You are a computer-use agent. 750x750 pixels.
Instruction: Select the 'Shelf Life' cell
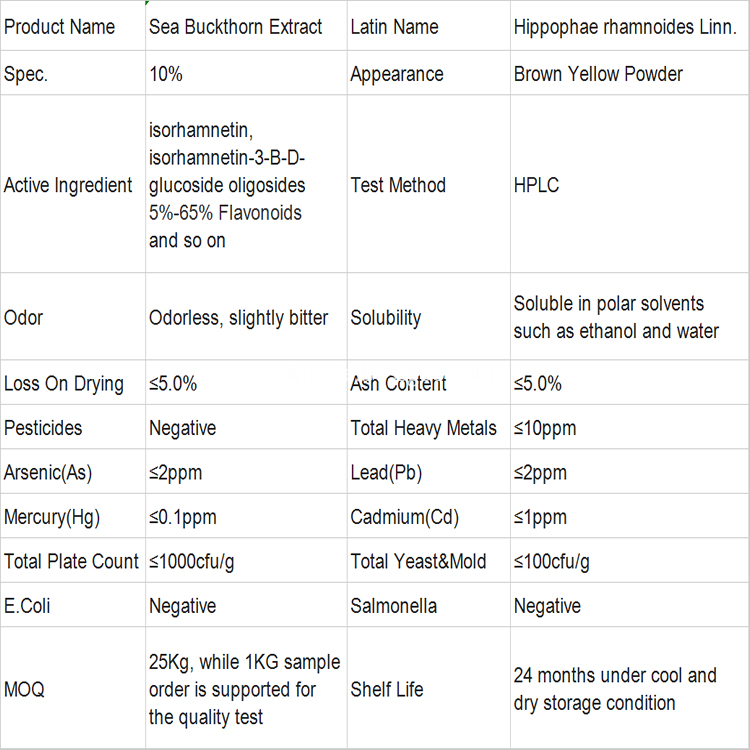[387, 689]
